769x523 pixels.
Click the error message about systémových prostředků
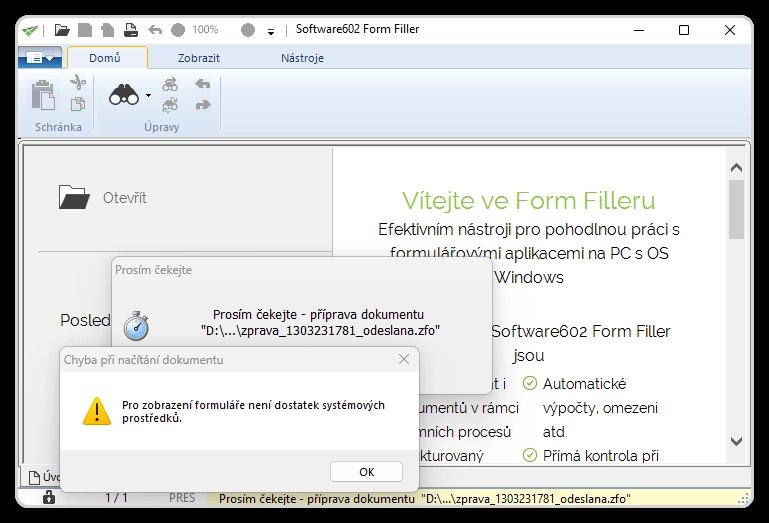click(x=253, y=412)
